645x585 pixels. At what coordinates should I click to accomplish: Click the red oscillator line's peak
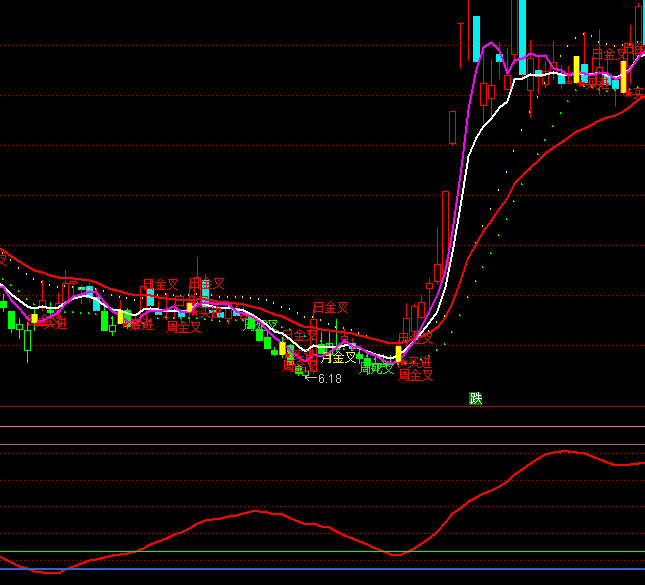[x=565, y=452]
